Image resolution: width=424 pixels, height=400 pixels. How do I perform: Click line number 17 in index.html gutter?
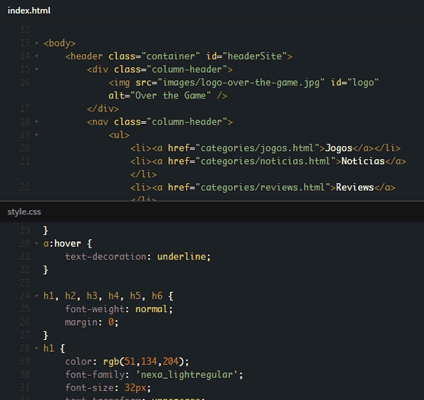[x=25, y=109]
